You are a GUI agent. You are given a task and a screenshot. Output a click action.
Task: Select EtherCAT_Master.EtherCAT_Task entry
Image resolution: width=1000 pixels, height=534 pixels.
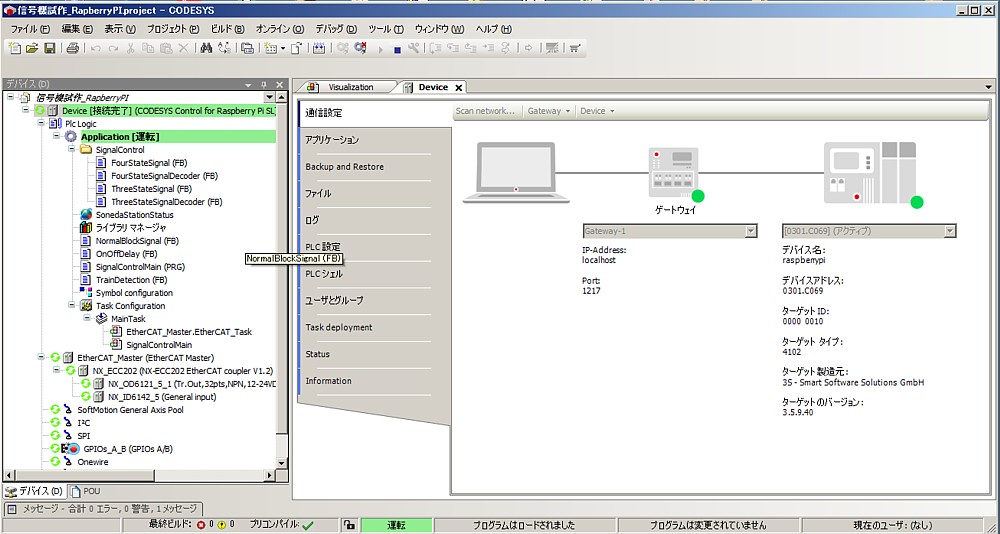[189, 332]
